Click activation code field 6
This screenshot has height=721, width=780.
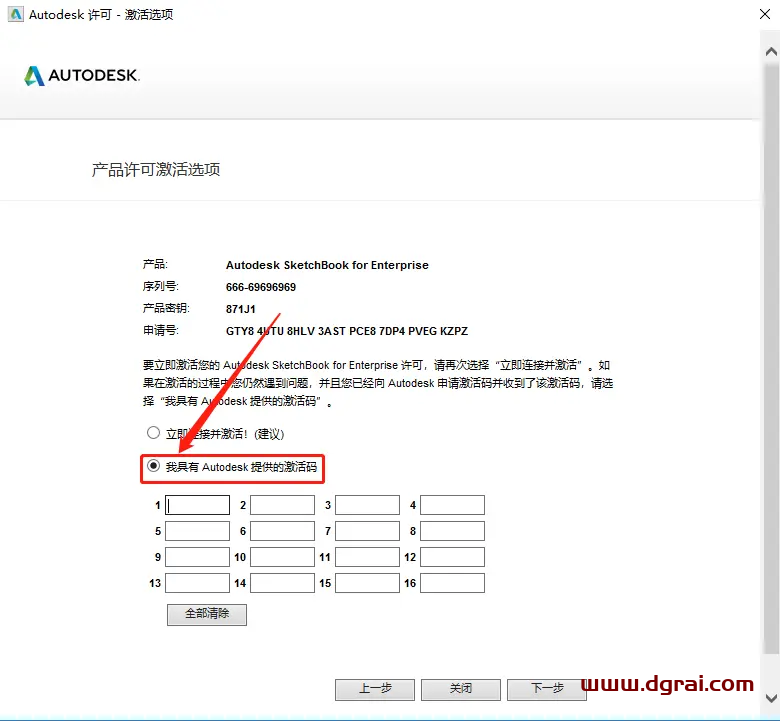283,531
